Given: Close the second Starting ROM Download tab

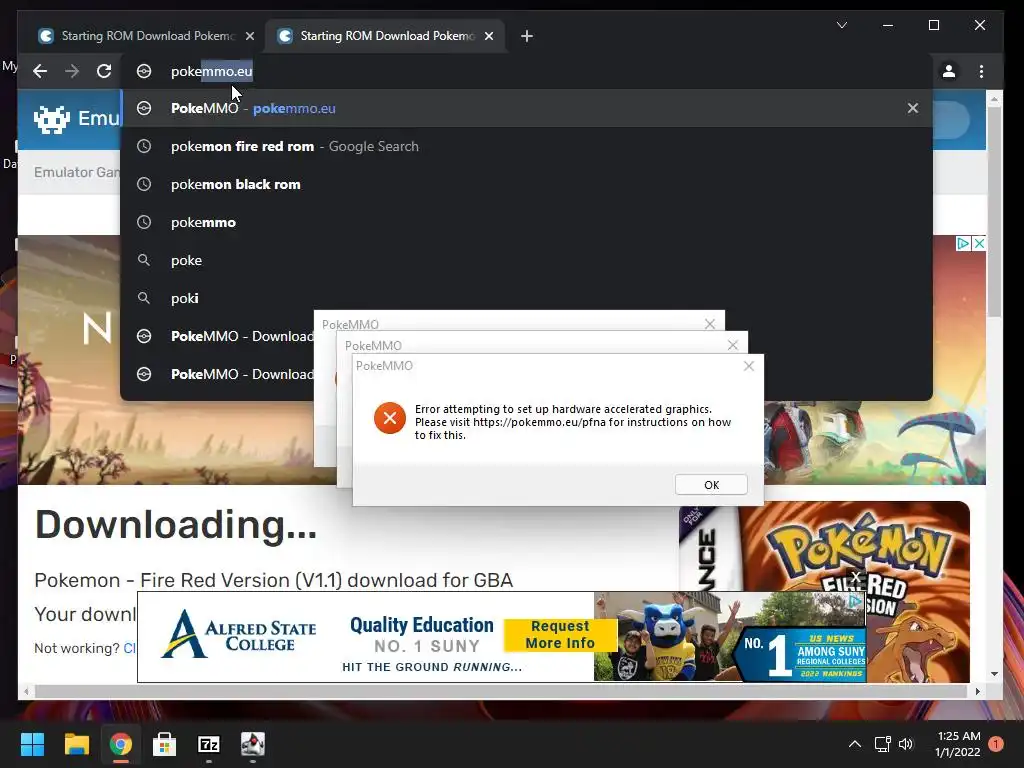Looking at the screenshot, I should pos(488,36).
